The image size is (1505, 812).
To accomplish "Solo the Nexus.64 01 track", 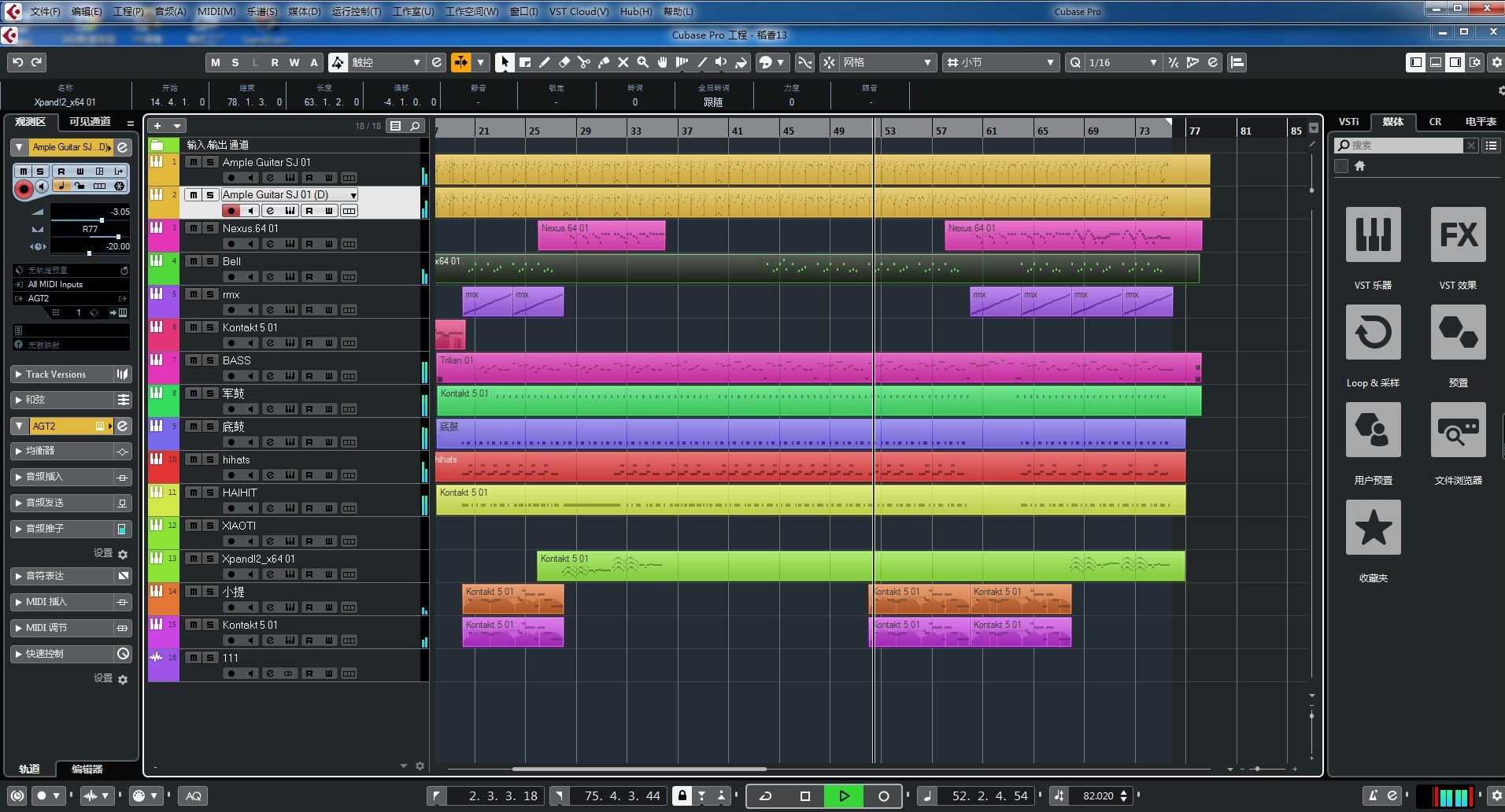I will tap(210, 228).
